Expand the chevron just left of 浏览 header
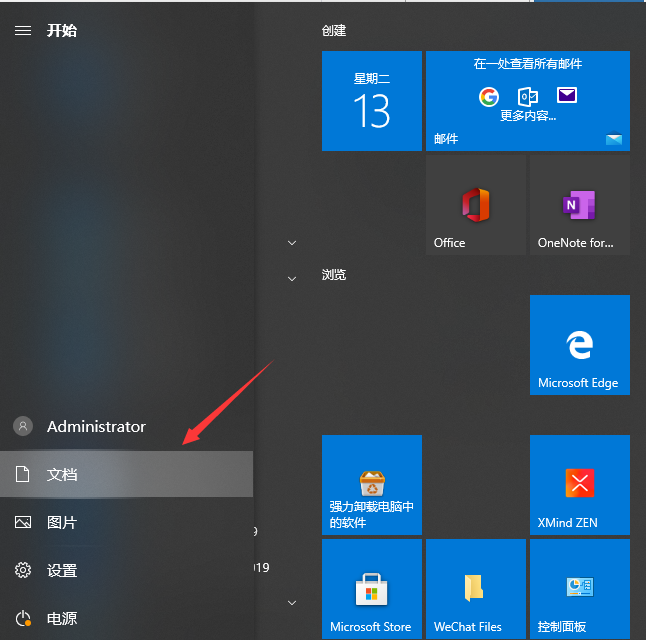Viewport: 646px width, 640px height. 292,278
